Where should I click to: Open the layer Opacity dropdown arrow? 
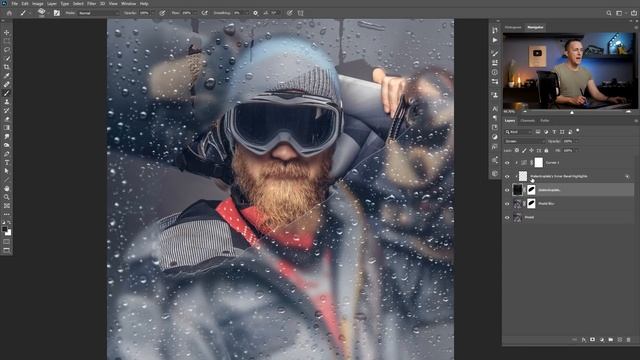(x=576, y=141)
